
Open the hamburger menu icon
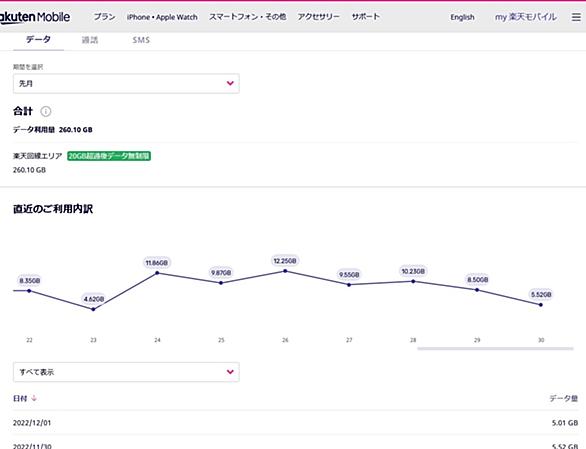click(x=576, y=17)
